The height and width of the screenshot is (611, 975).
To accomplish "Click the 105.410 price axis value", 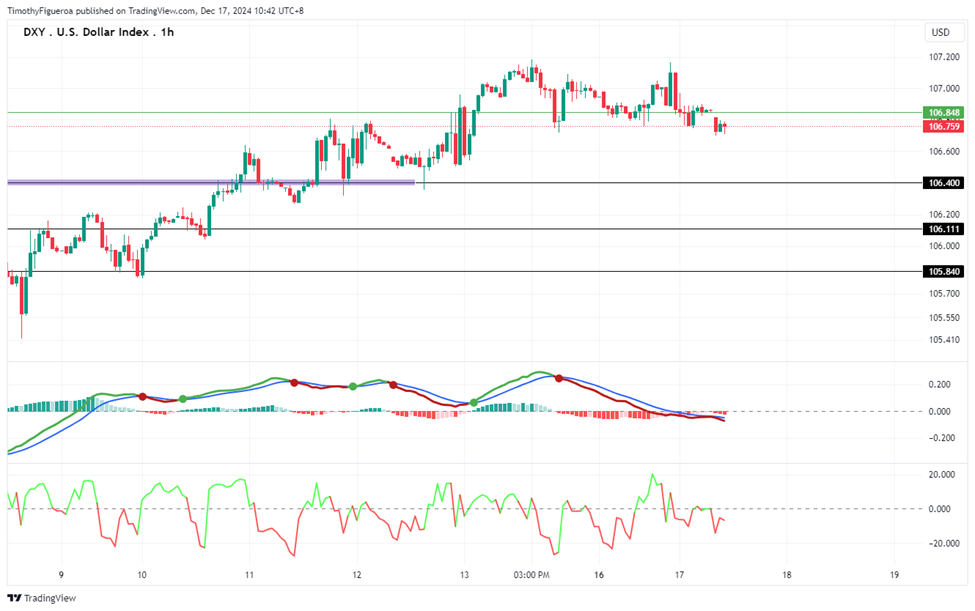I will click(x=944, y=340).
